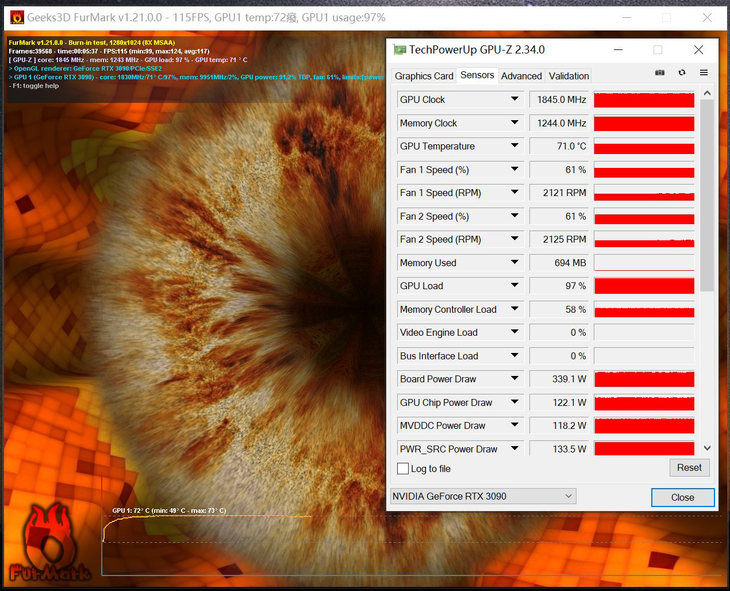This screenshot has height=591, width=730.
Task: Click the FurMark icon in title bar
Action: point(17,17)
